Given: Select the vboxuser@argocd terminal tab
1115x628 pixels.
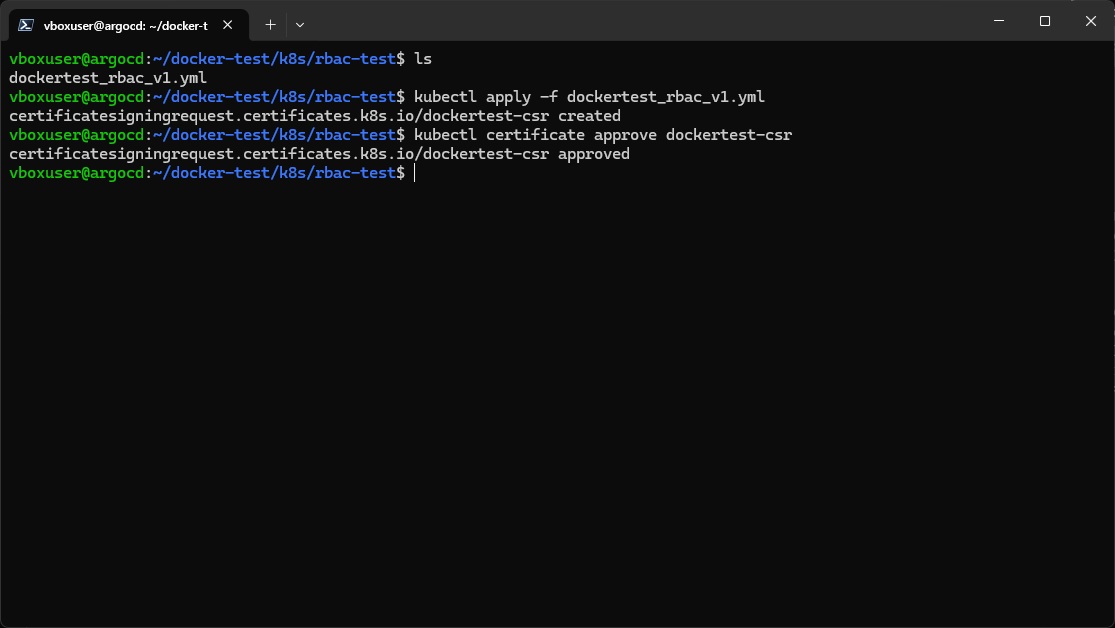Looking at the screenshot, I should [129, 25].
